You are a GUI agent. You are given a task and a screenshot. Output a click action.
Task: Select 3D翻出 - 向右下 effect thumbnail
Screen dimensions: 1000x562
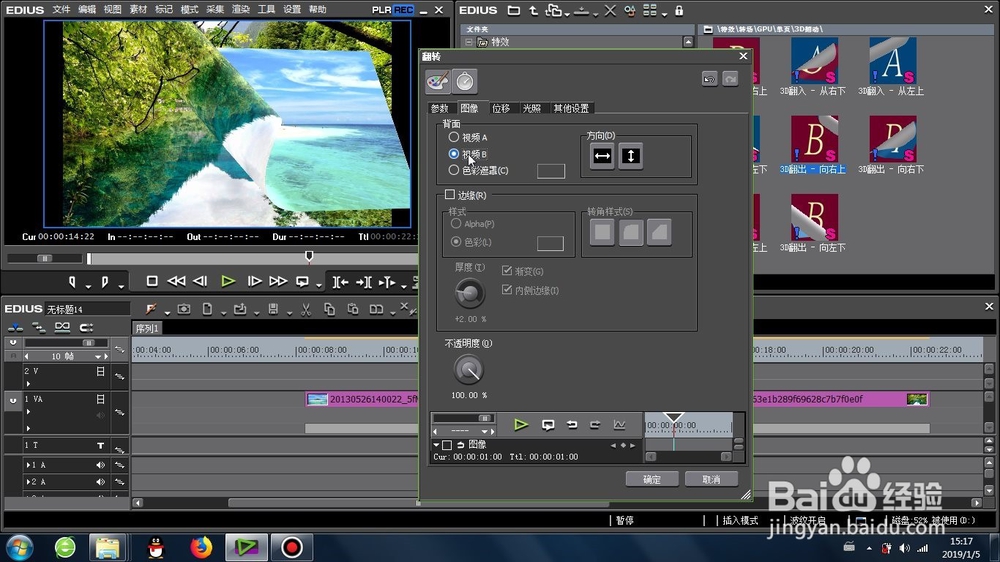(892, 140)
